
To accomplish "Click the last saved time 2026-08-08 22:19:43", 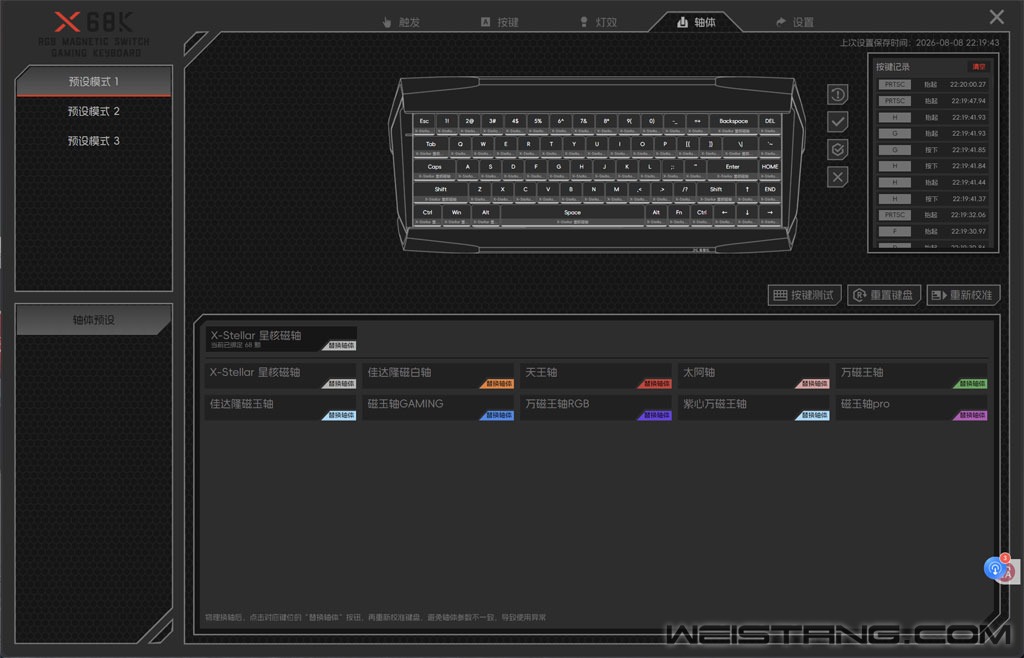I will (957, 42).
